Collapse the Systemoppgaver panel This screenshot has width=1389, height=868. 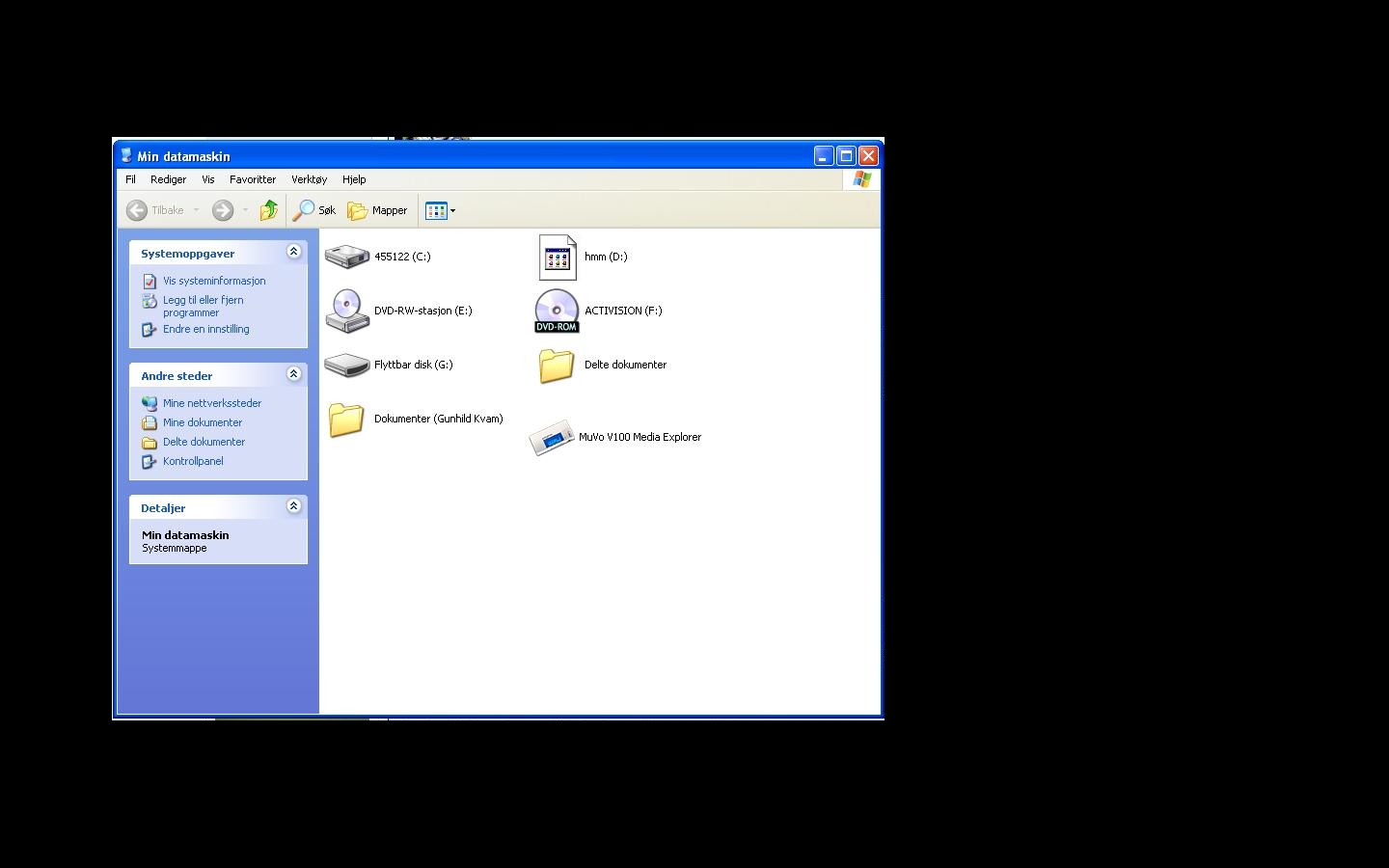294,252
